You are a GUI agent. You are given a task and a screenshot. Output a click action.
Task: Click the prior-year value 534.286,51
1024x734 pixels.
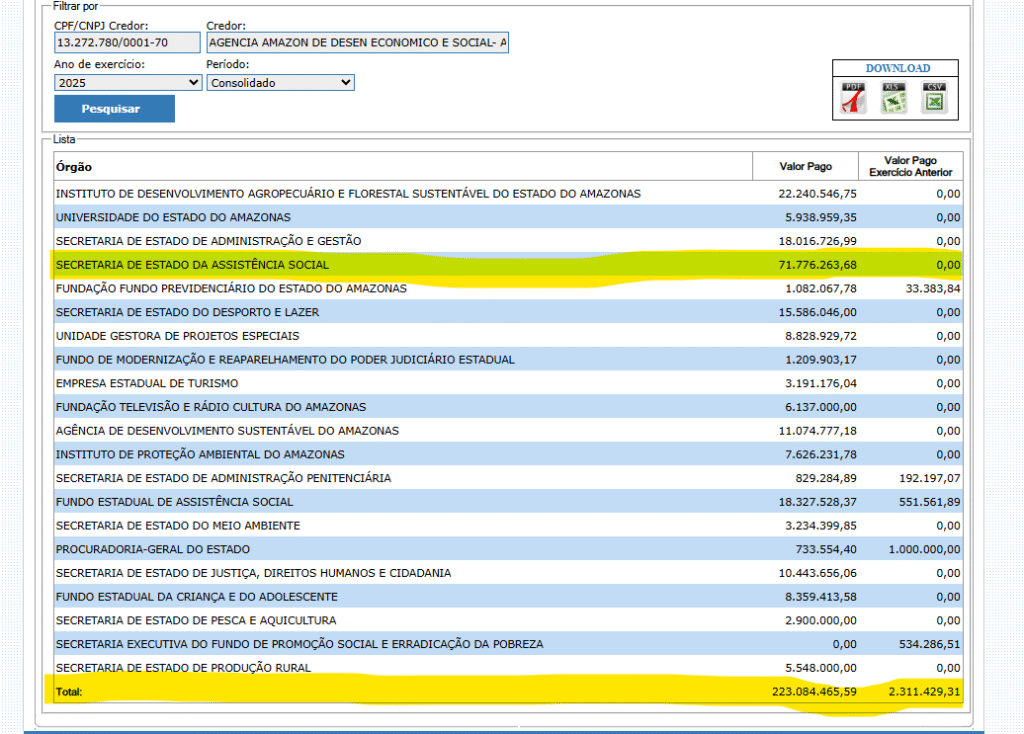click(x=929, y=645)
